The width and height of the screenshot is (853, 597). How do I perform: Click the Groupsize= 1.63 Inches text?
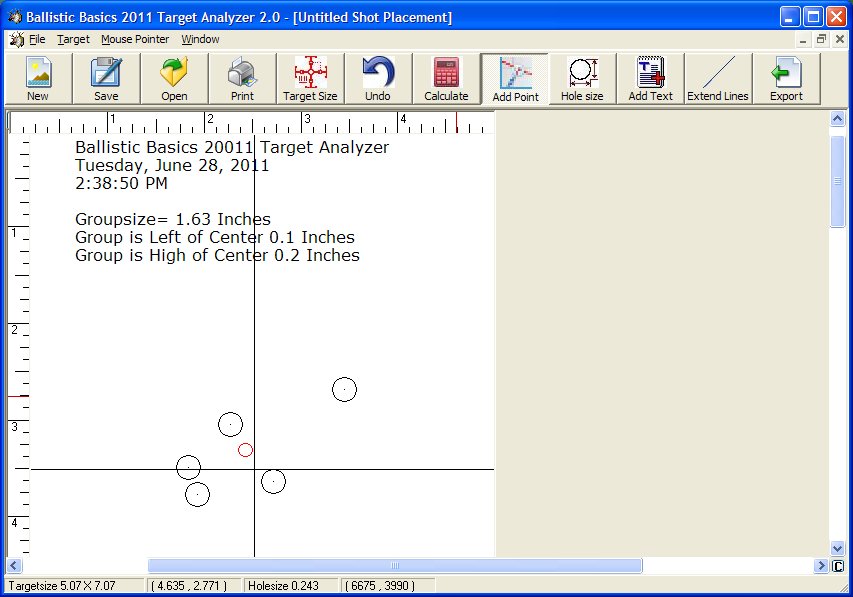click(x=172, y=219)
